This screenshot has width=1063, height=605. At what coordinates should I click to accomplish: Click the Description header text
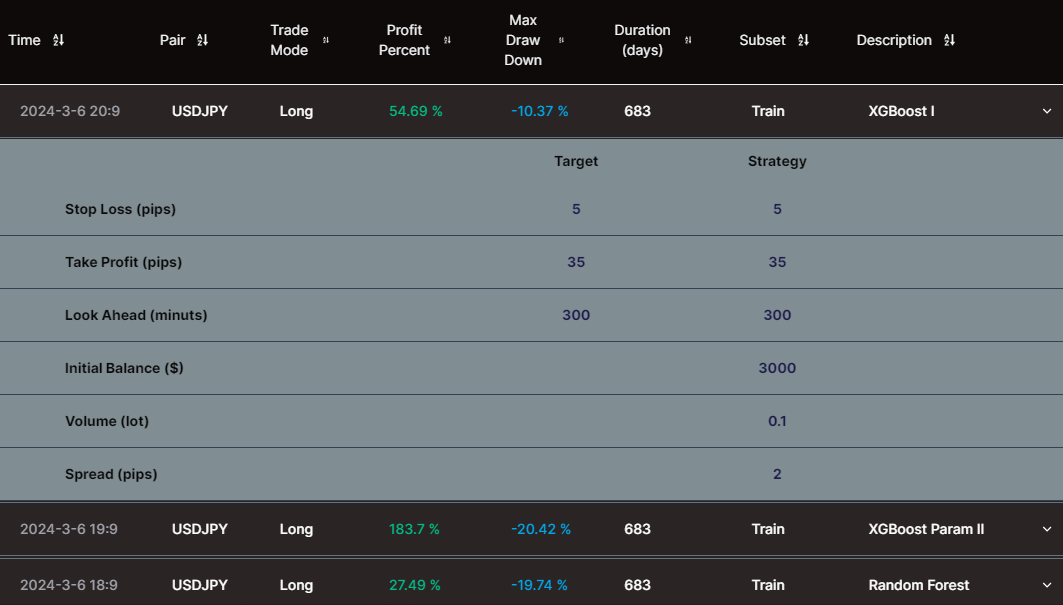tap(894, 40)
